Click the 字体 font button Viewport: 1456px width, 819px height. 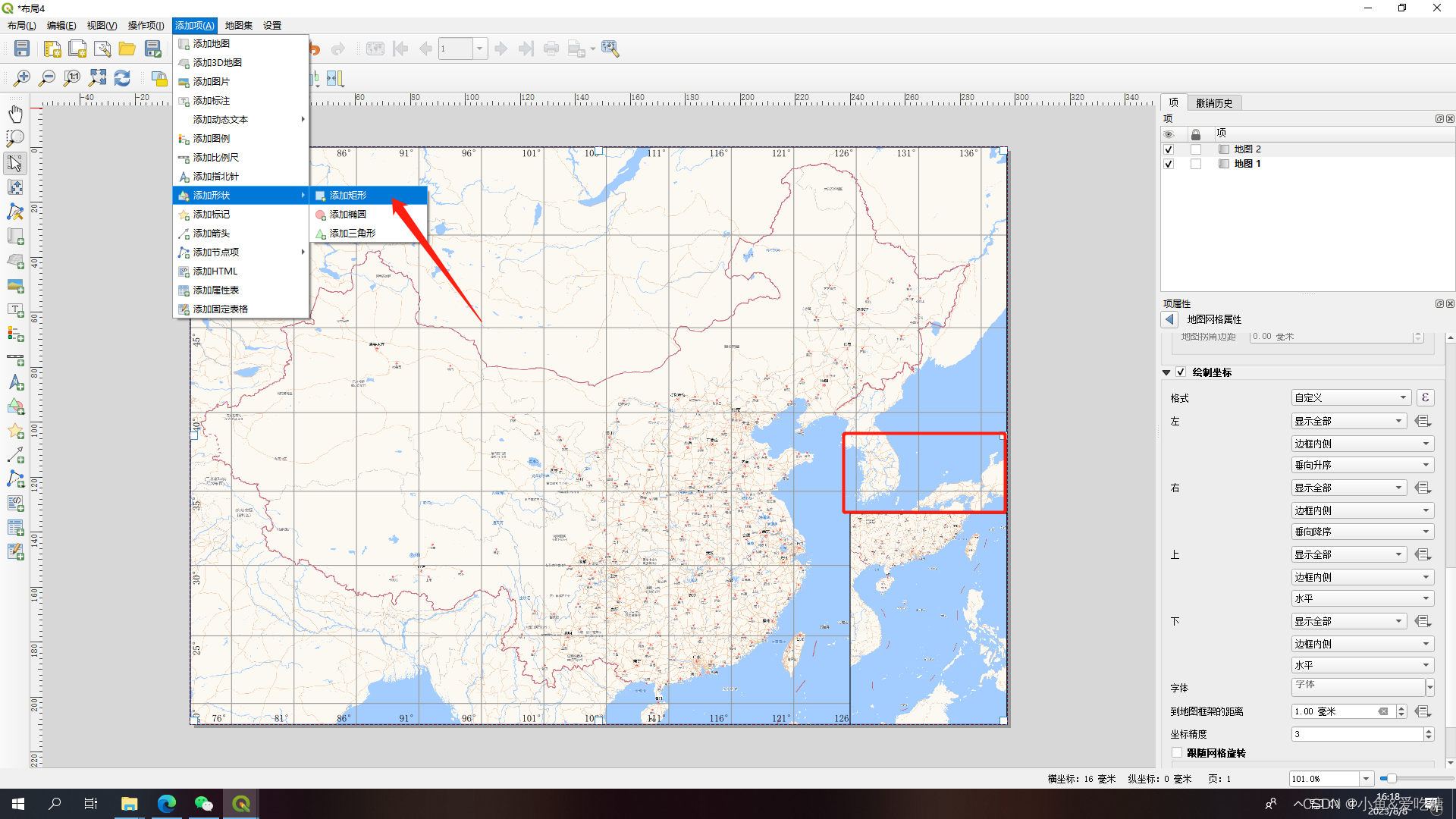(x=1358, y=687)
